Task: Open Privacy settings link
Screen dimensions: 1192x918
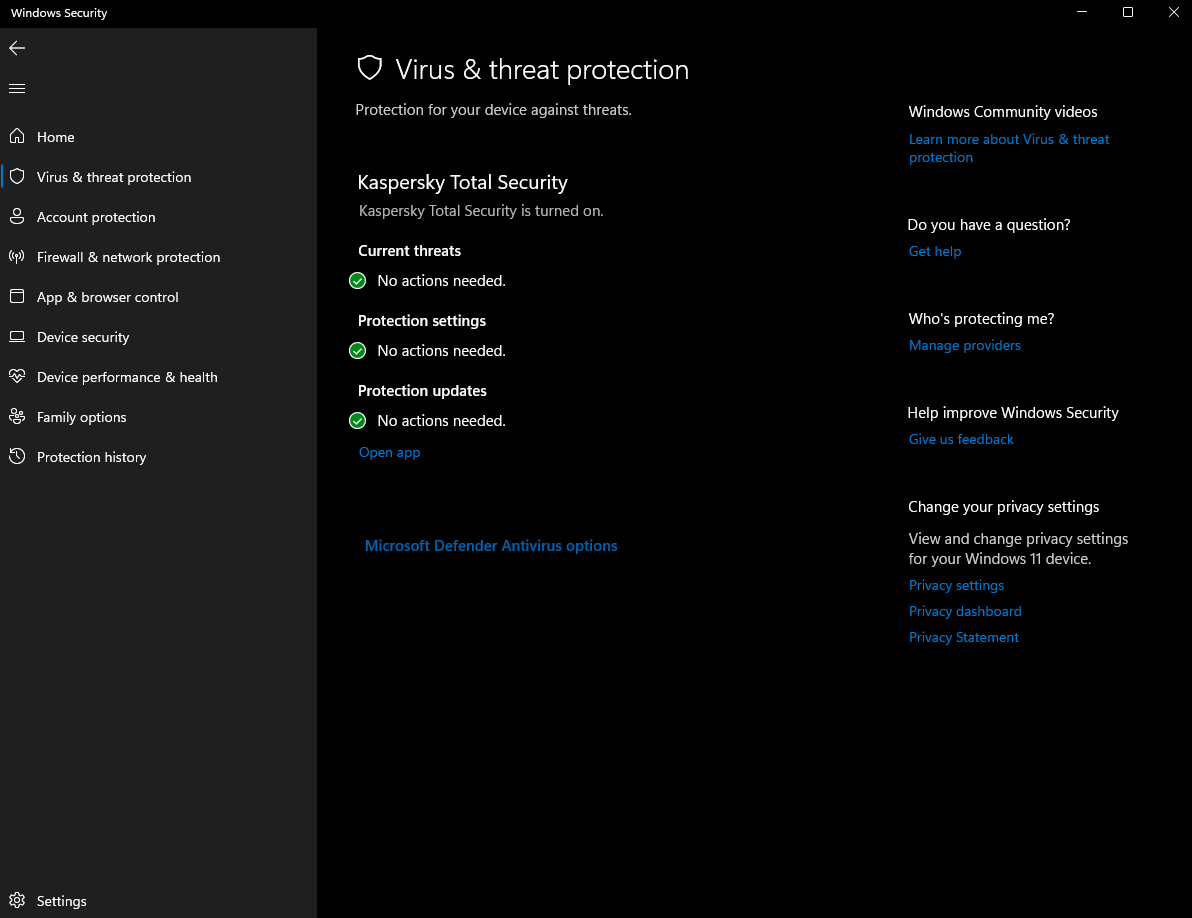Action: click(956, 585)
